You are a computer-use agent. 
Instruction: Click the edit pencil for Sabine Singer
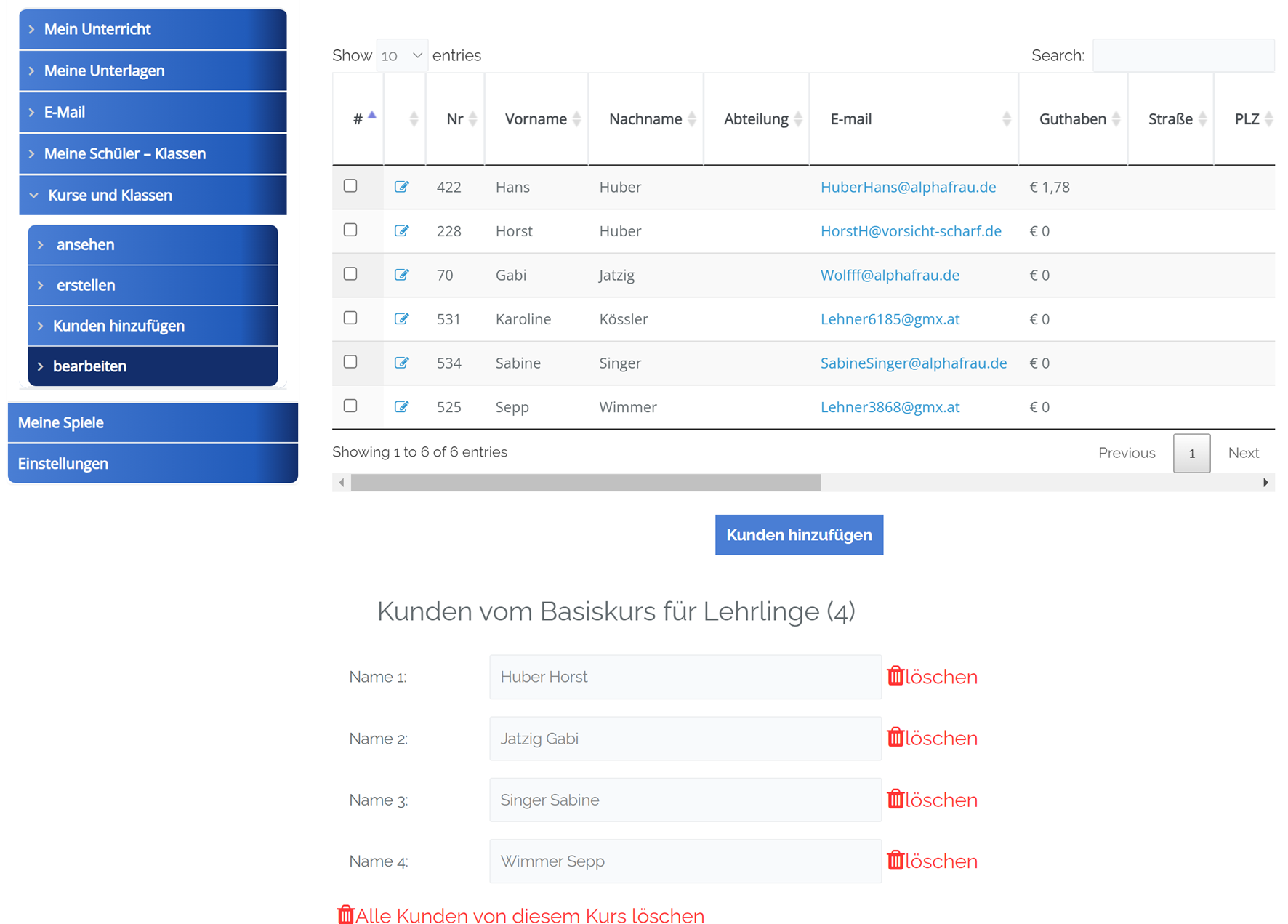tap(401, 363)
